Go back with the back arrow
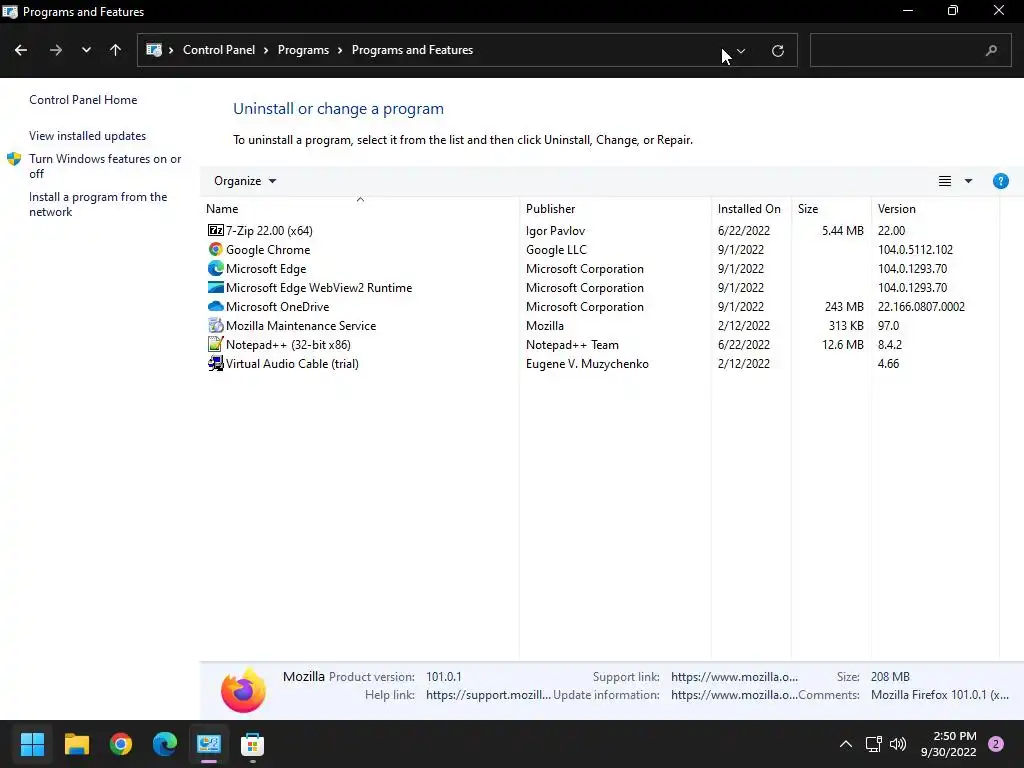 pyautogui.click(x=21, y=50)
